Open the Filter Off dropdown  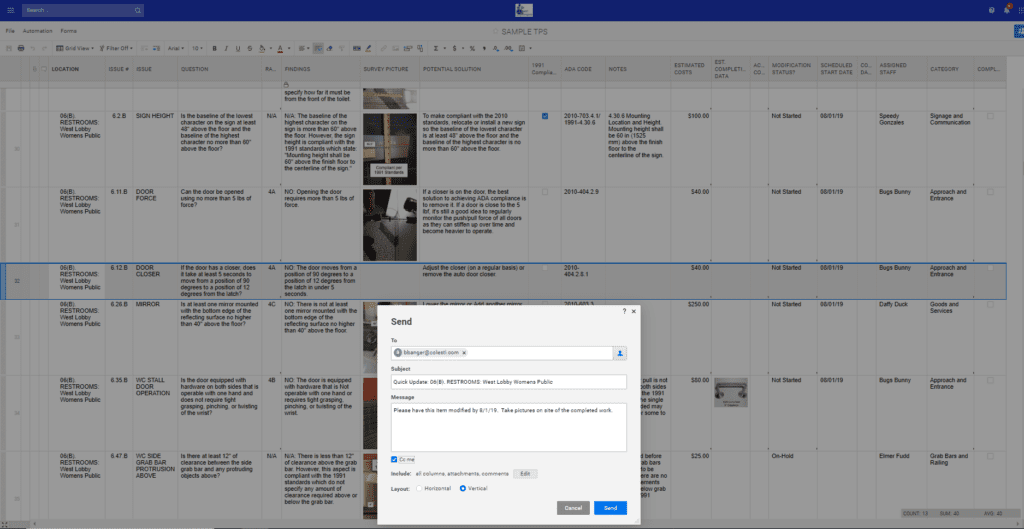pyautogui.click(x=116, y=48)
